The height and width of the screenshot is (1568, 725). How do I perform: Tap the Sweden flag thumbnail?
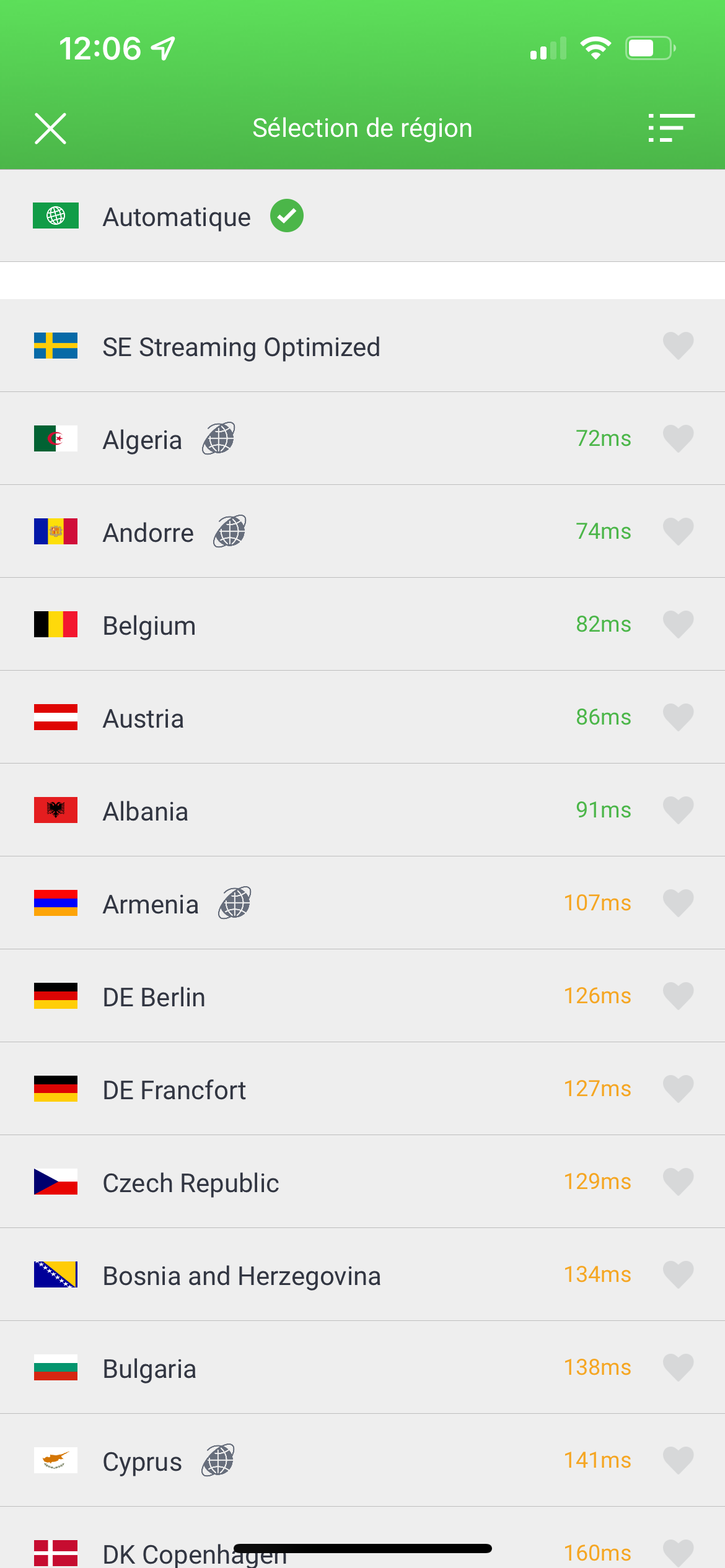pyautogui.click(x=56, y=346)
